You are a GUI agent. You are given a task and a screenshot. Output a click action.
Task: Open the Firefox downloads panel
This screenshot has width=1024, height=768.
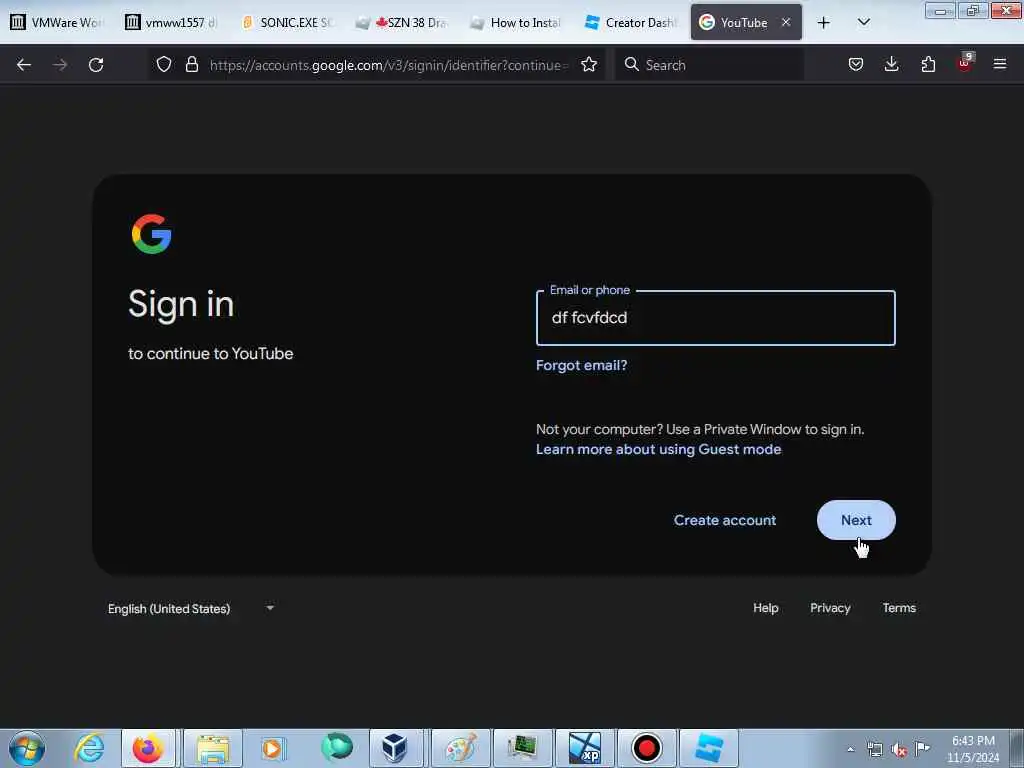point(891,64)
